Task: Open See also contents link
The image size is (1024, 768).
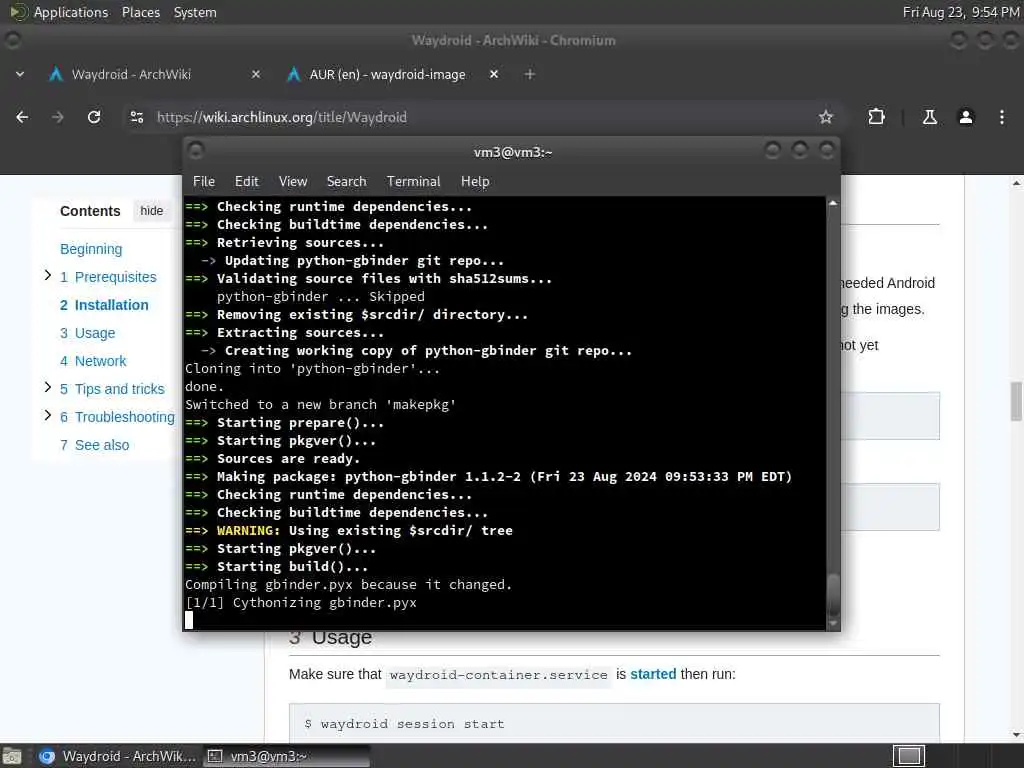Action: click(95, 445)
